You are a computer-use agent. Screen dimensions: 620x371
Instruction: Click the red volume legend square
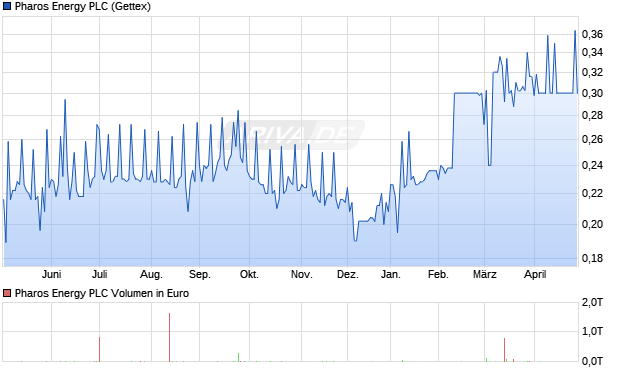[x=7, y=293]
